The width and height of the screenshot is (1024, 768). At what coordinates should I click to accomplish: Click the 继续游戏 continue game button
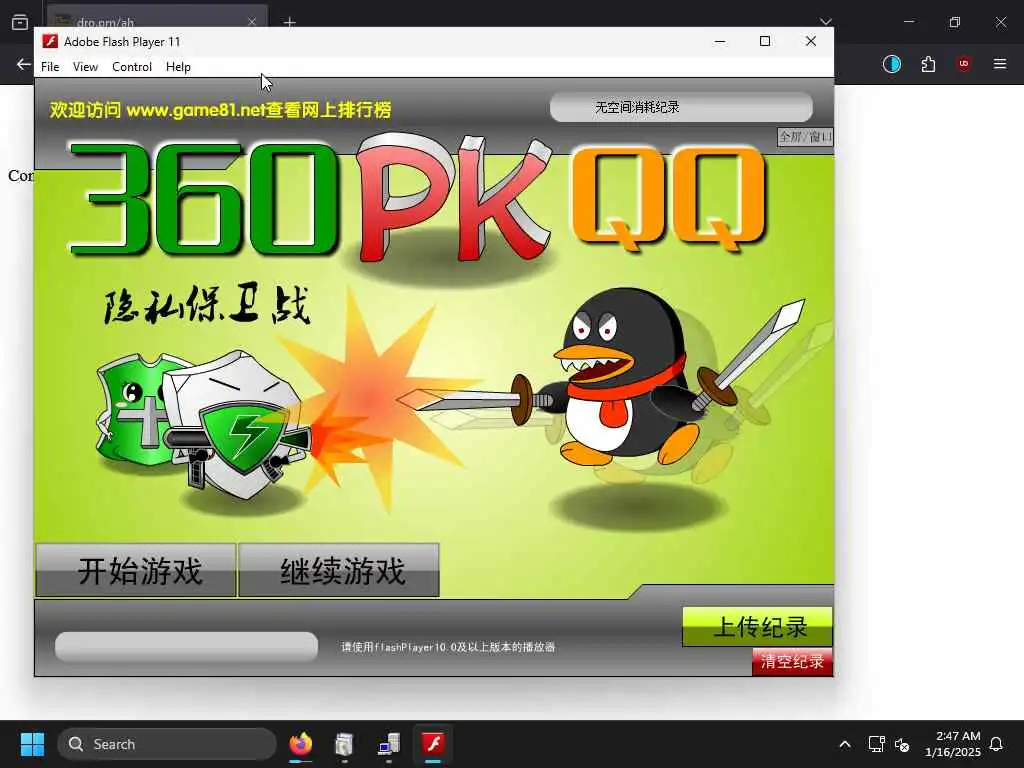tap(339, 570)
